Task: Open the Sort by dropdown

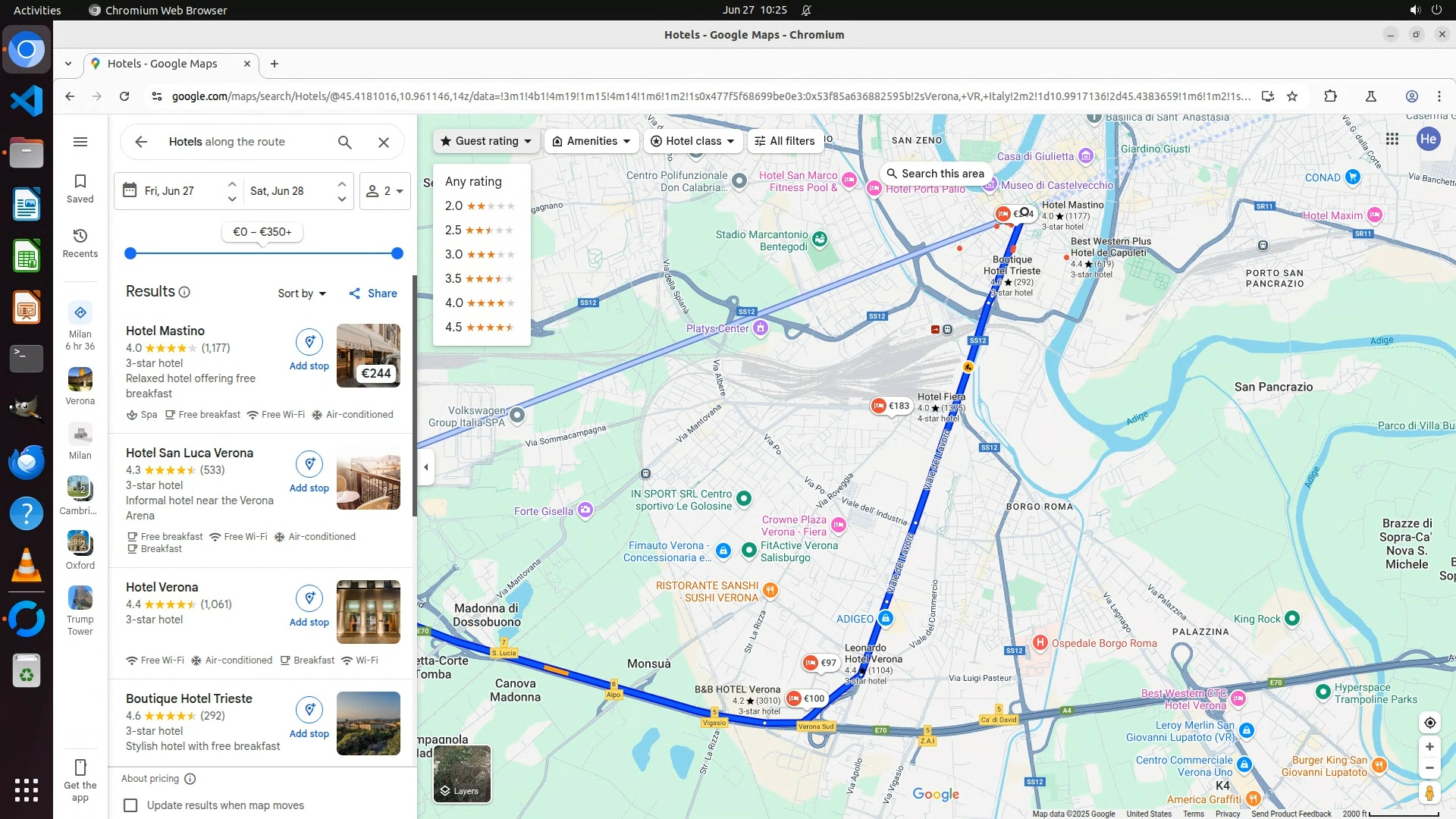Action: tap(302, 293)
